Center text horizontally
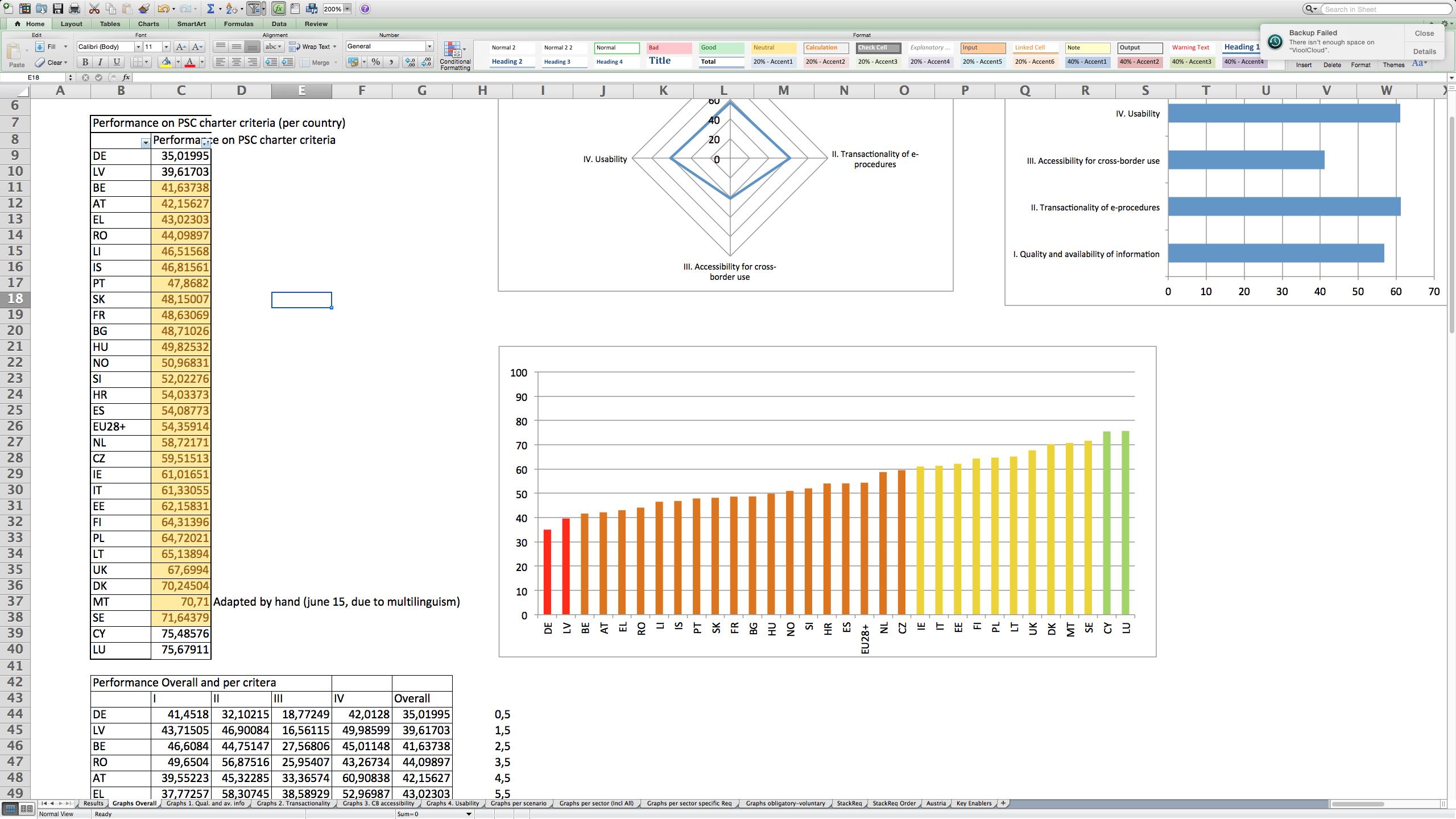Viewport: 1456px width, 819px height. 237,62
